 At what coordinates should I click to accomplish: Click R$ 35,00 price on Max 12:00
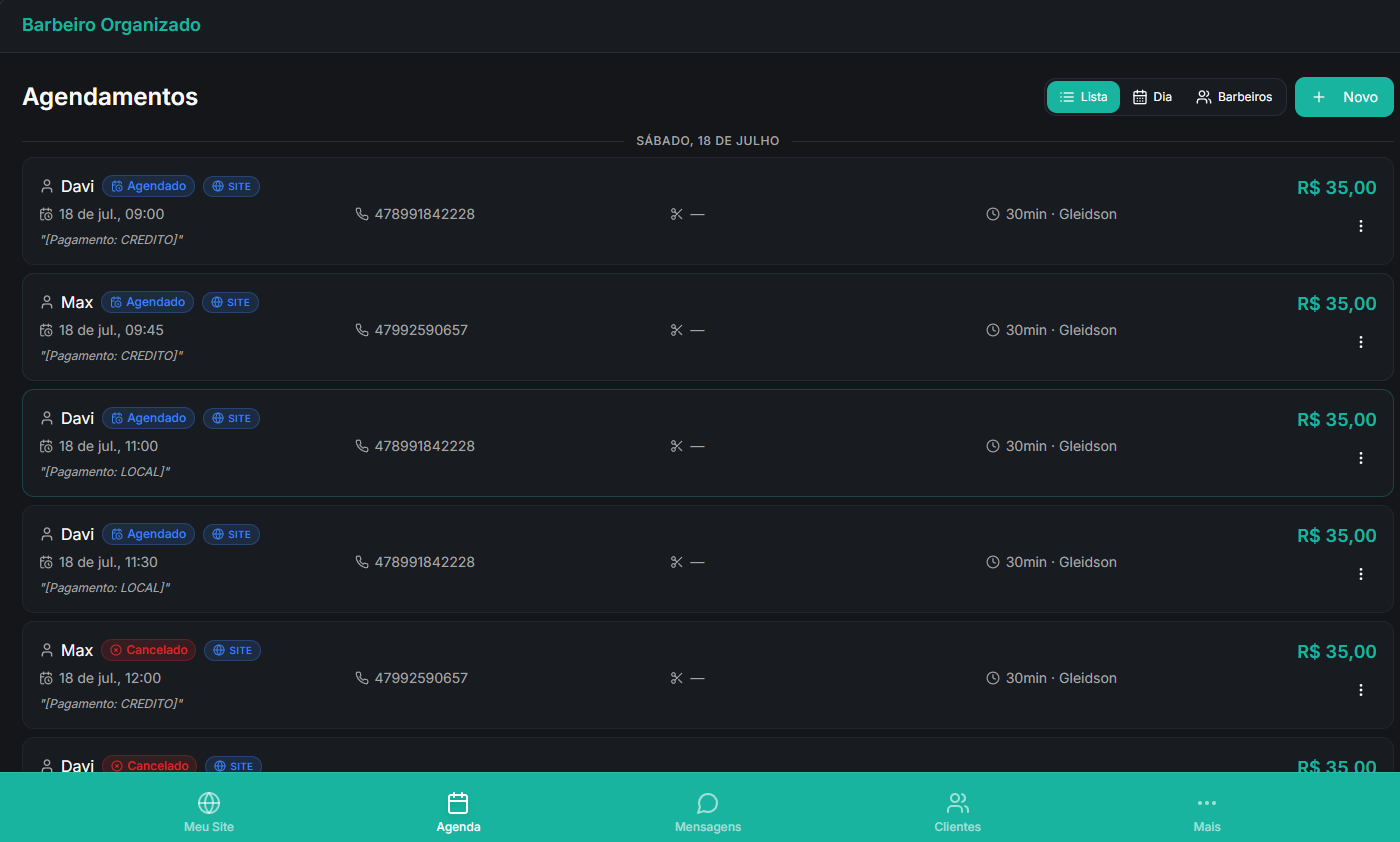pyautogui.click(x=1336, y=651)
